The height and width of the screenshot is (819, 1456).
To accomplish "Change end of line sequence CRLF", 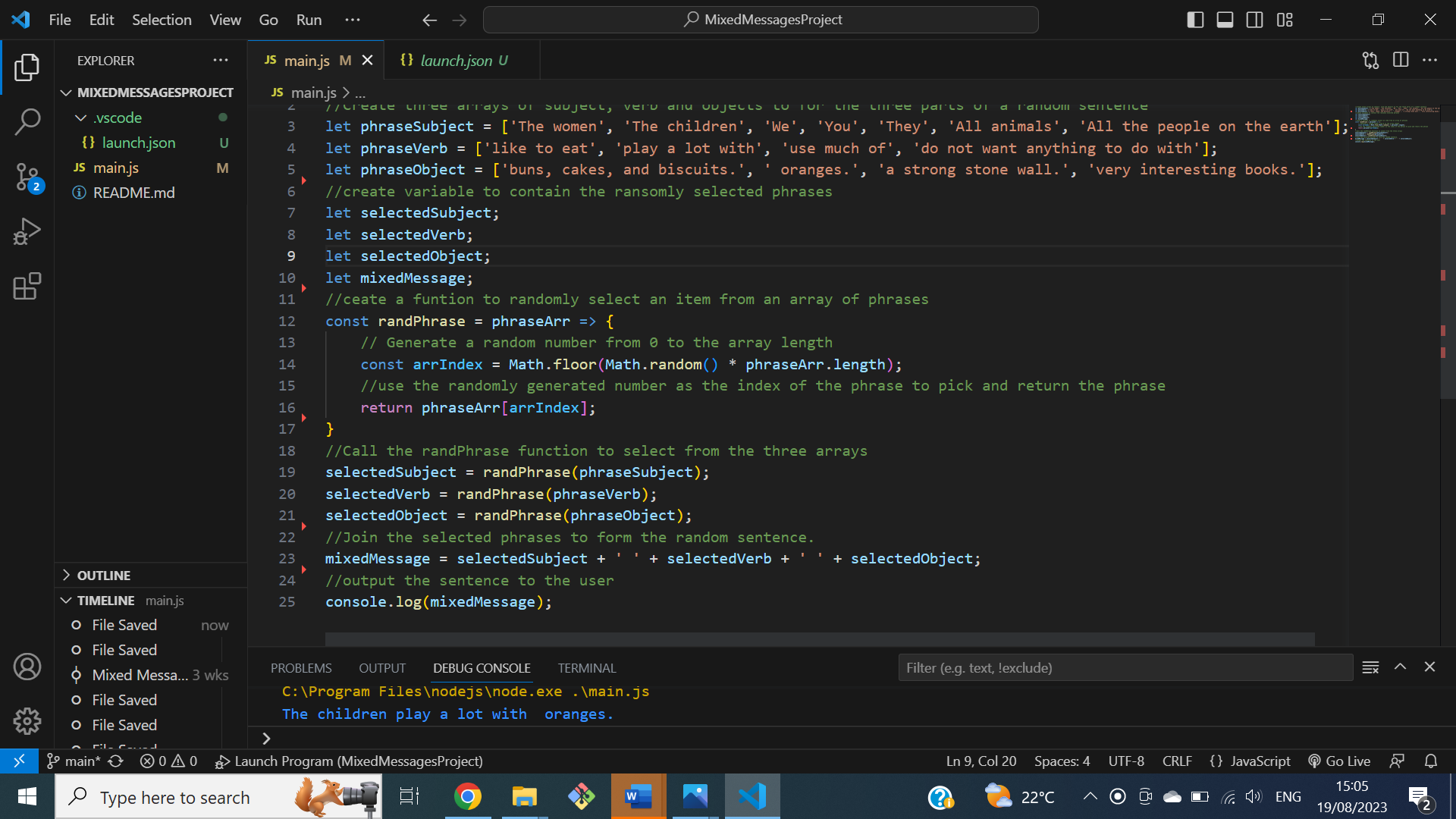I will point(1177,761).
